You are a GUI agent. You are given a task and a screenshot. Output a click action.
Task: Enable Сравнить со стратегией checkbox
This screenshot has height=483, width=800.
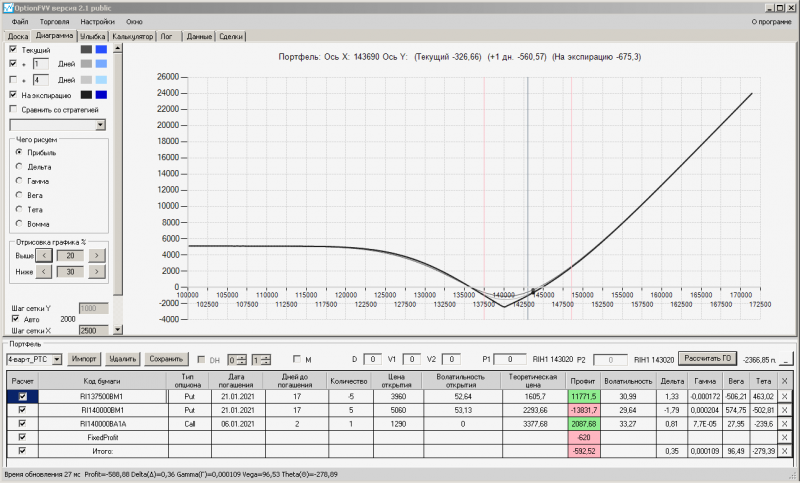tap(13, 109)
